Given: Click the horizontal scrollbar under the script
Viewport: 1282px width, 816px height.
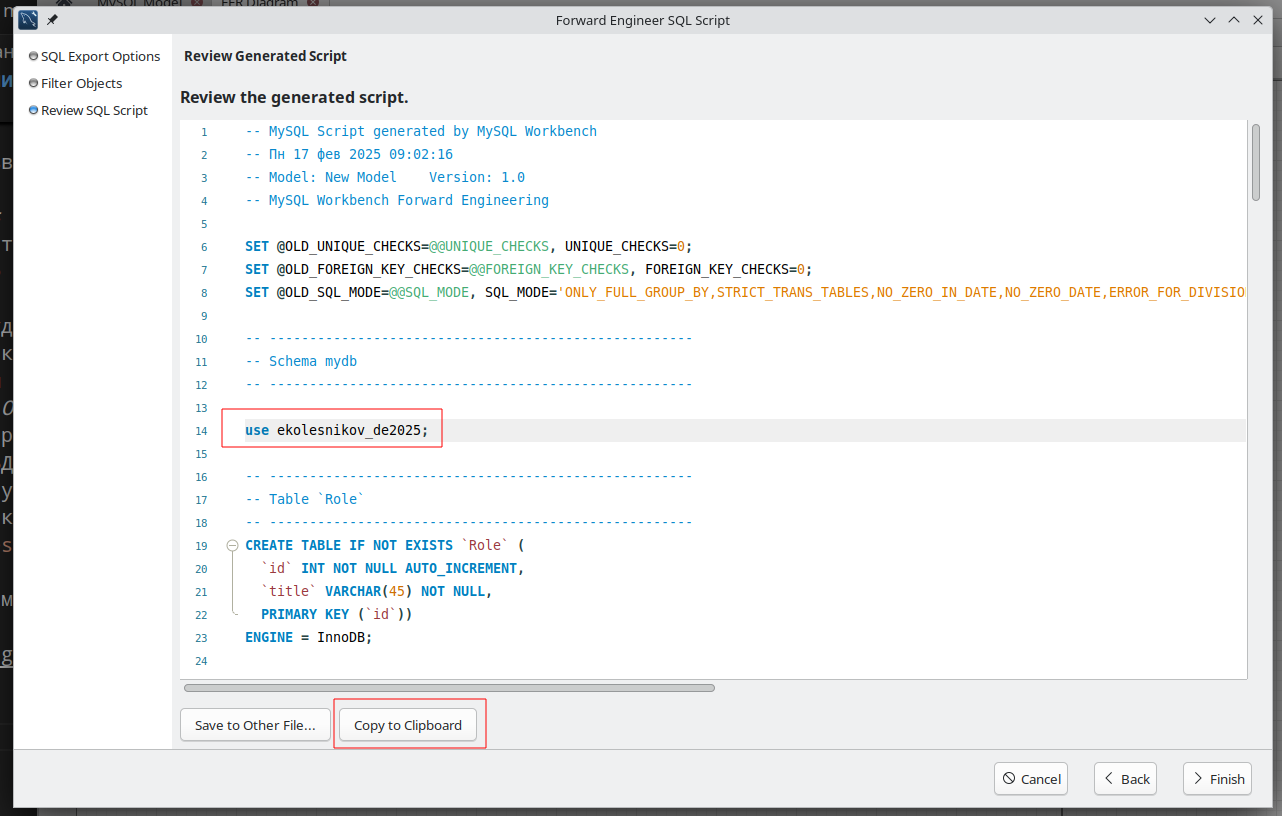Looking at the screenshot, I should coord(449,688).
